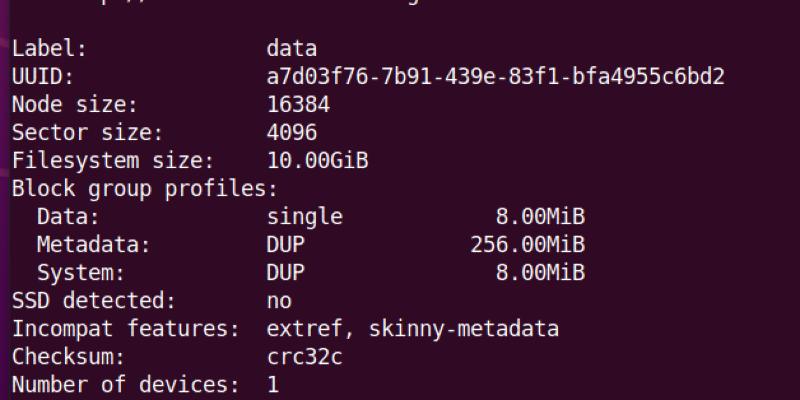Viewport: 800px width, 400px height.
Task: Click the "Block group profiles:" heading text
Action: coord(144,188)
